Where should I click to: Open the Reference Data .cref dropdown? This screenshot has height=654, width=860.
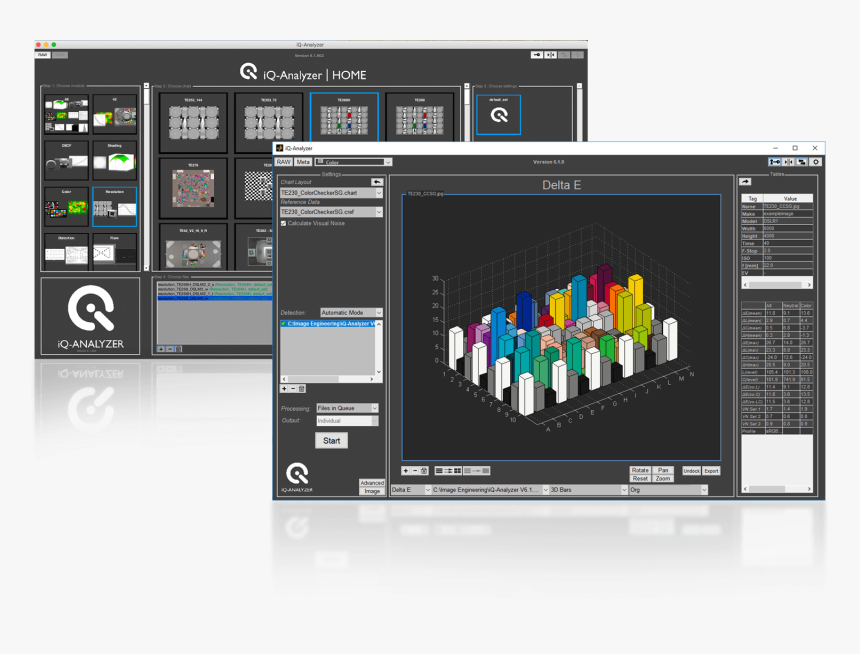click(331, 212)
